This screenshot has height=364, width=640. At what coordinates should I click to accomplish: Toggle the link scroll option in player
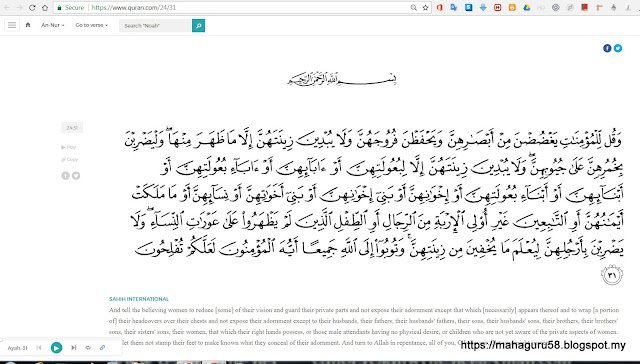coord(102,348)
